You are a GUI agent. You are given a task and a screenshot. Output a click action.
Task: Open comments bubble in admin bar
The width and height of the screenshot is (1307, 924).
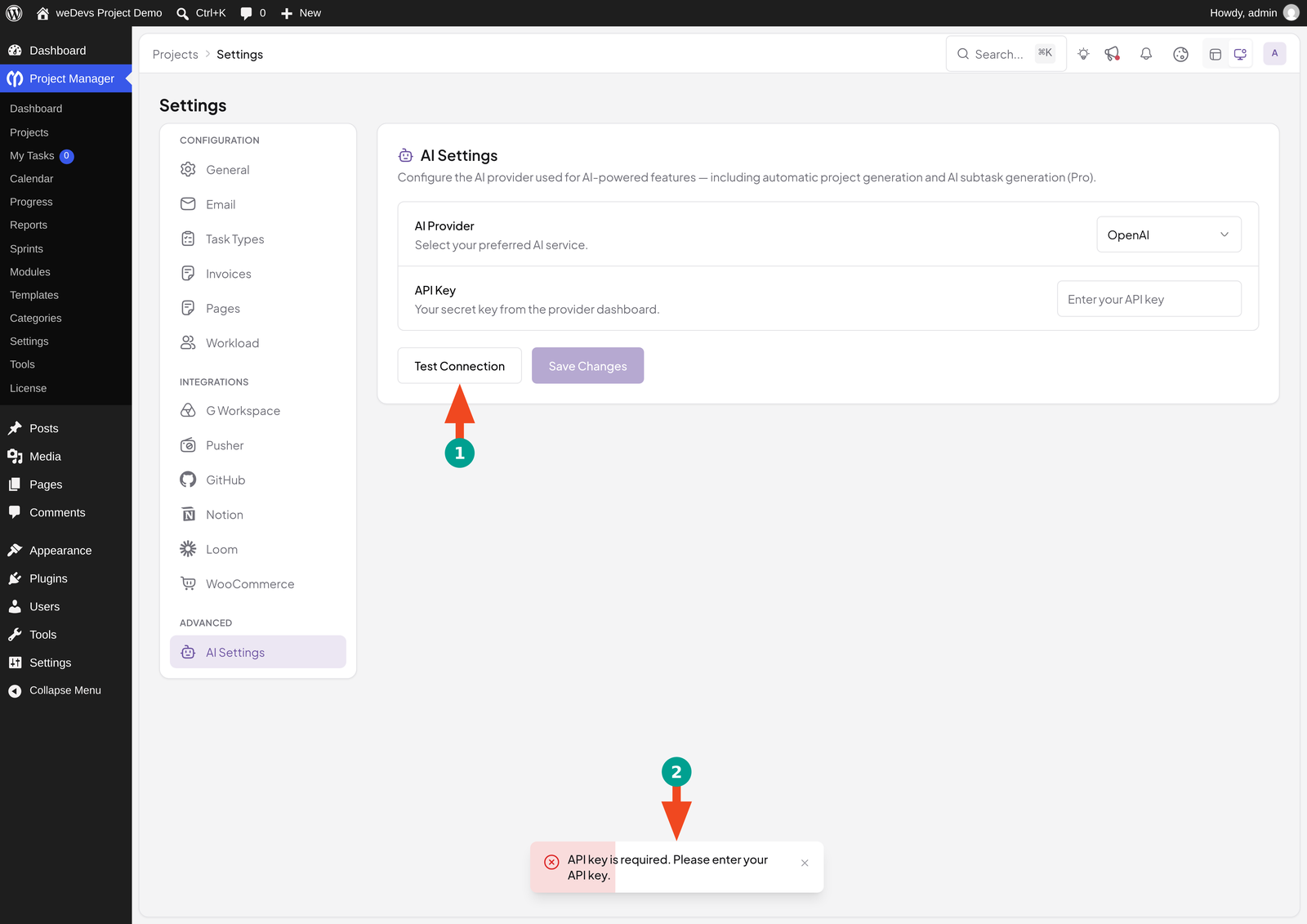[x=252, y=13]
